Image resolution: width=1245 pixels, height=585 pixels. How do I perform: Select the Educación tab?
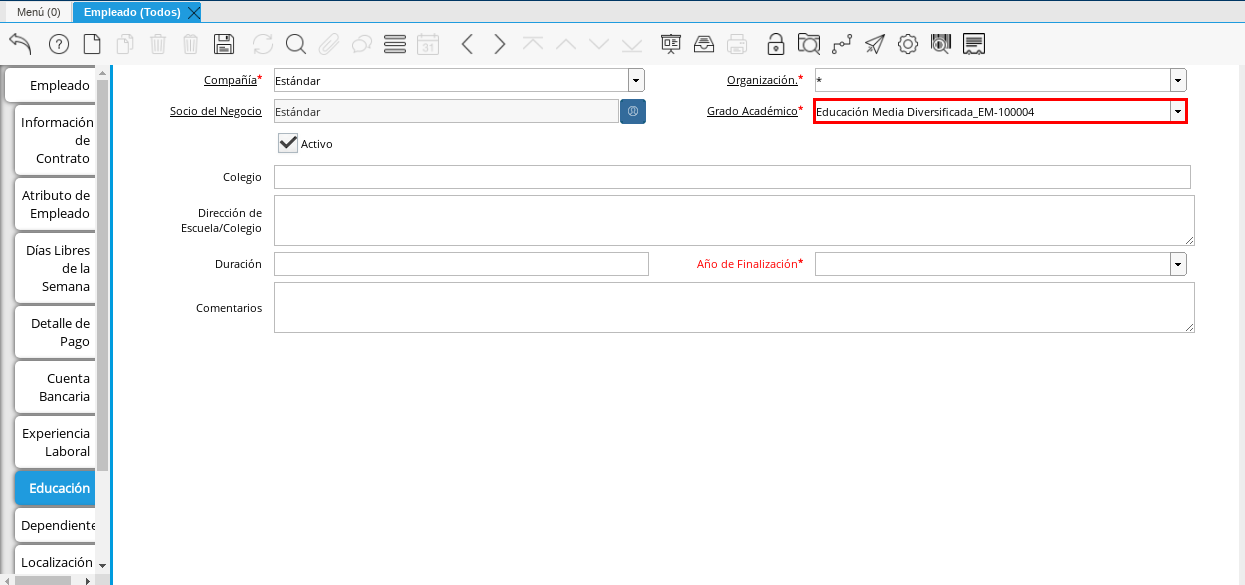coord(55,488)
